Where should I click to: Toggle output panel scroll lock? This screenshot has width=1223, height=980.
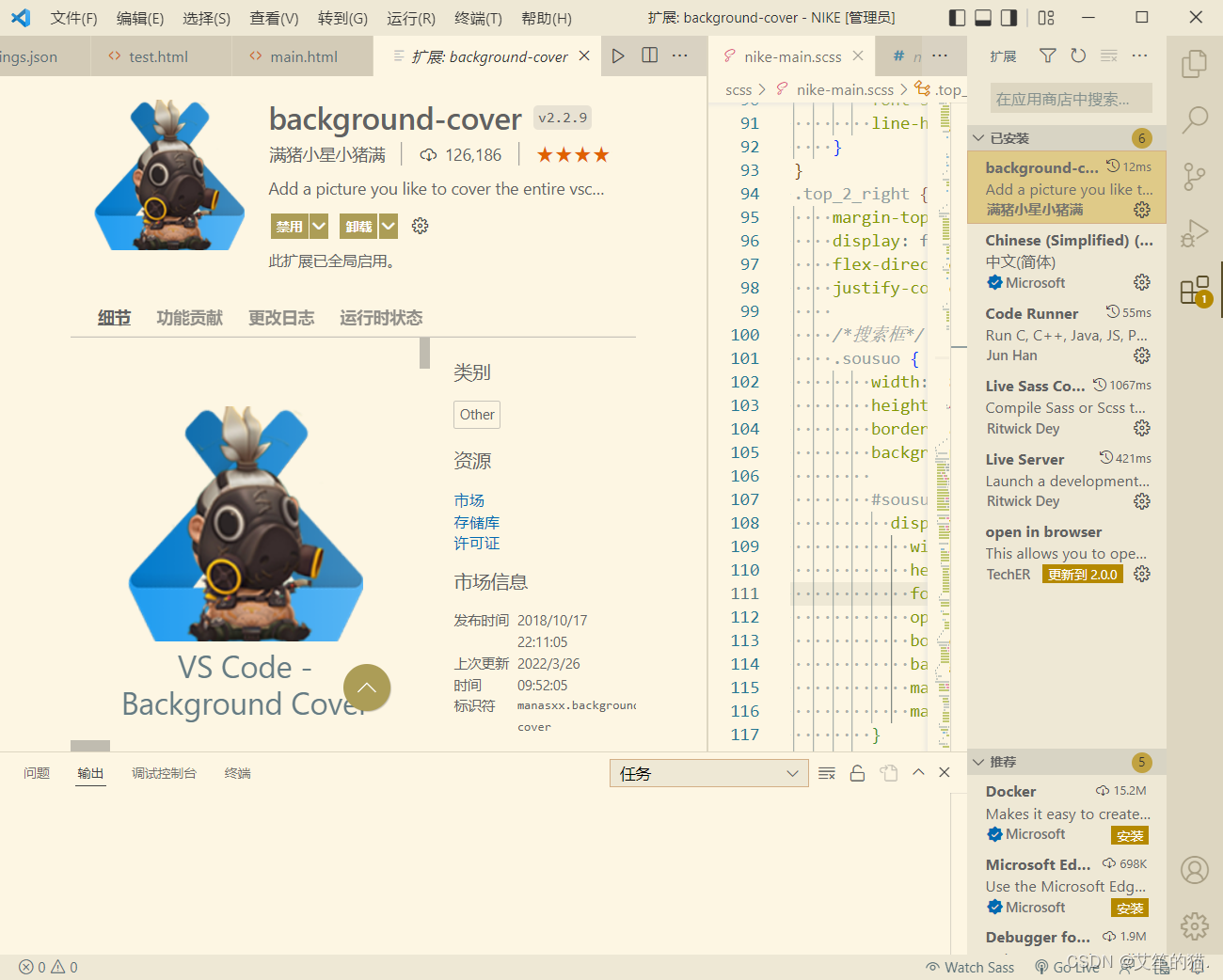[857, 773]
